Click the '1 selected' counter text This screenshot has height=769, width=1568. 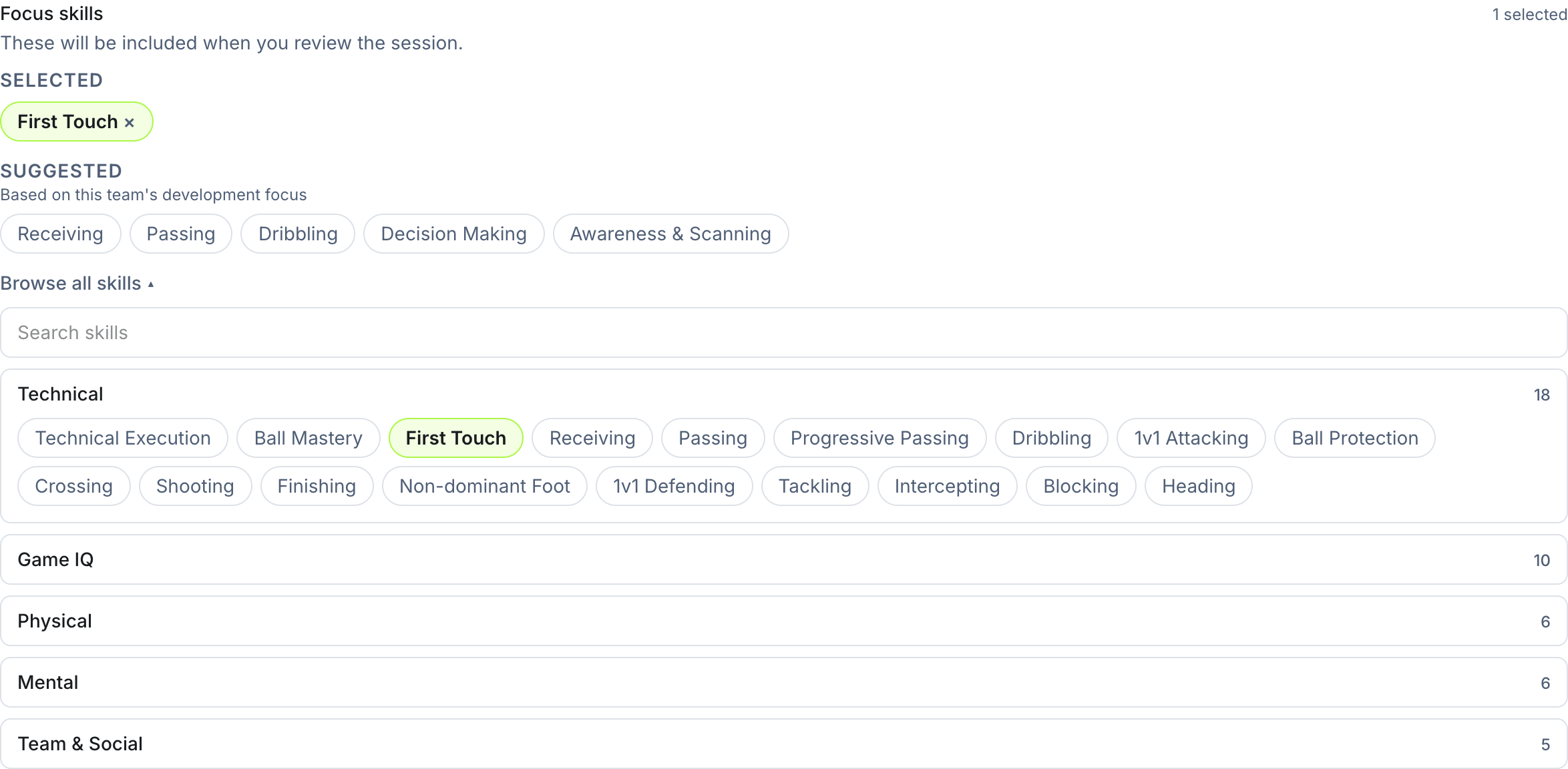[x=1530, y=15]
